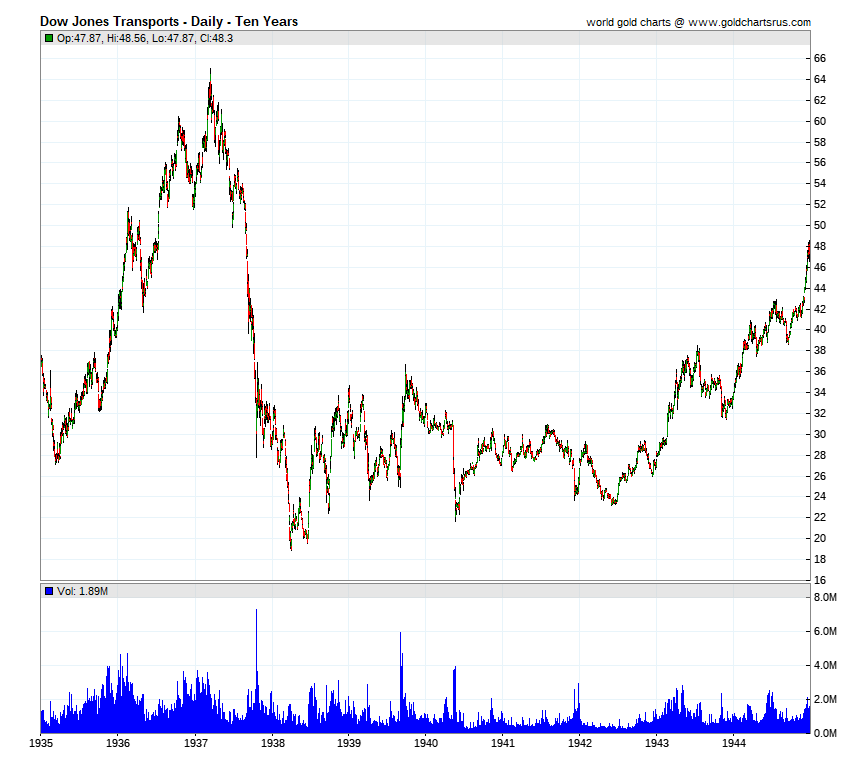Screen dimensions: 850x769
Task: Click the 1941 x-axis label
Action: click(x=503, y=743)
